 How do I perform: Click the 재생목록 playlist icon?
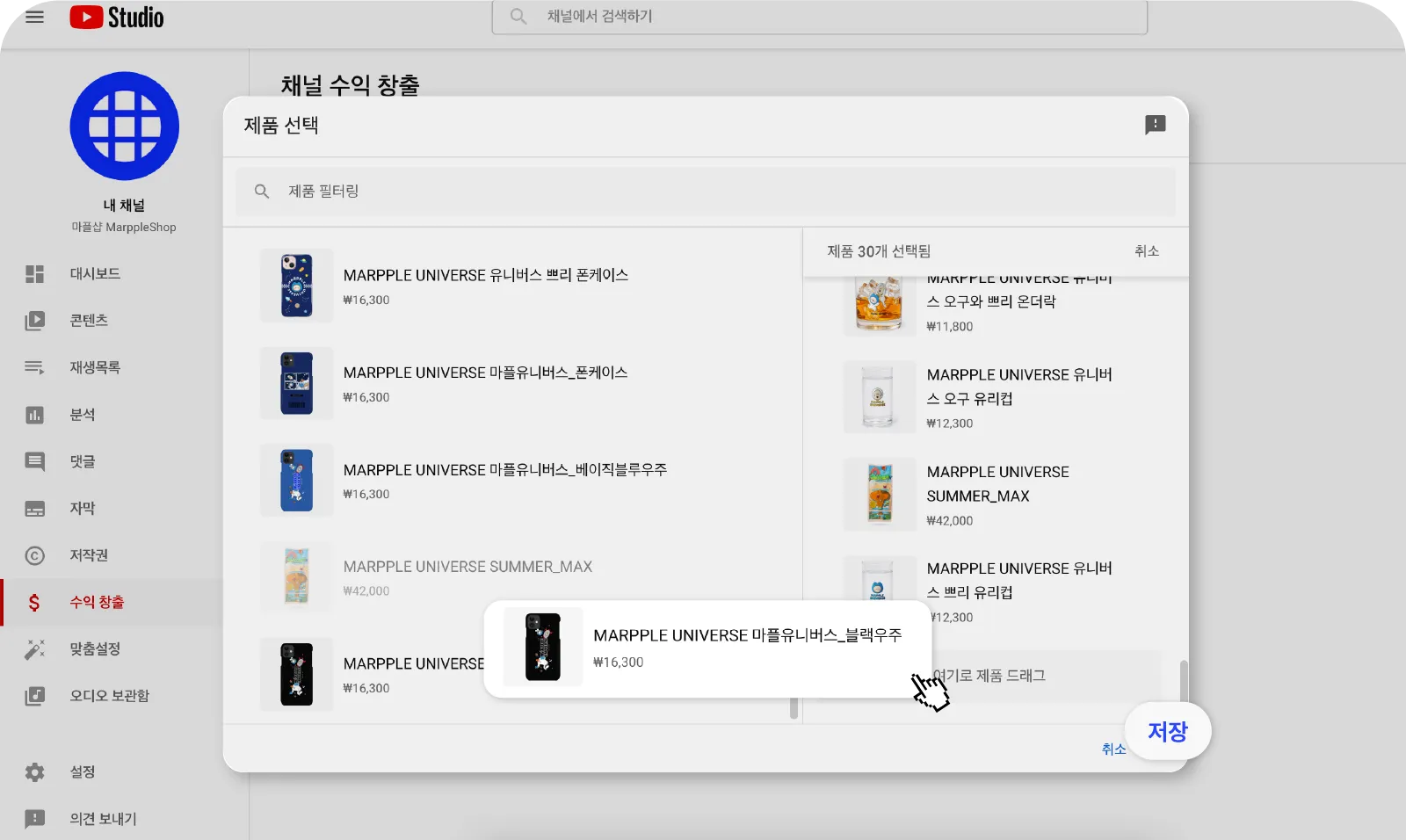(x=34, y=367)
